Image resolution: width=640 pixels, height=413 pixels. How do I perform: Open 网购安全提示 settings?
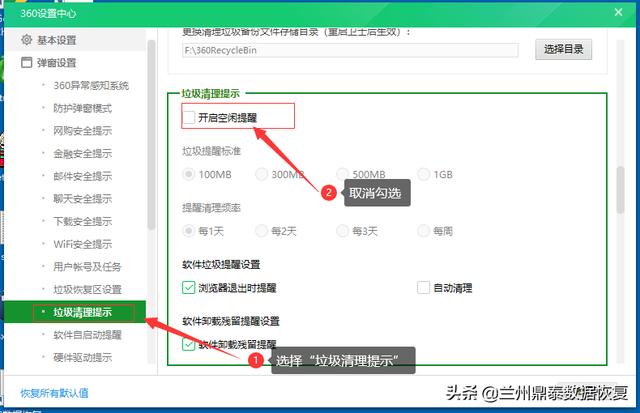(82, 131)
